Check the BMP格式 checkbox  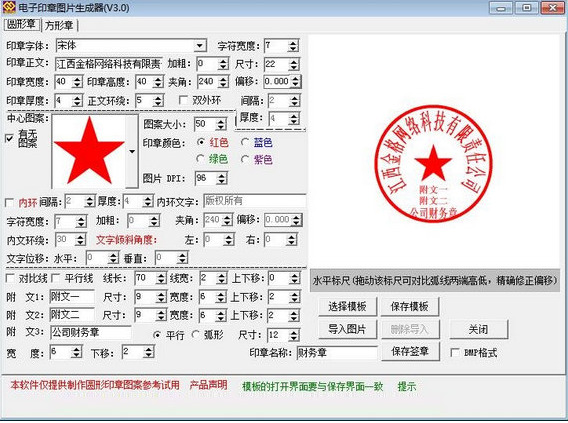455,352
